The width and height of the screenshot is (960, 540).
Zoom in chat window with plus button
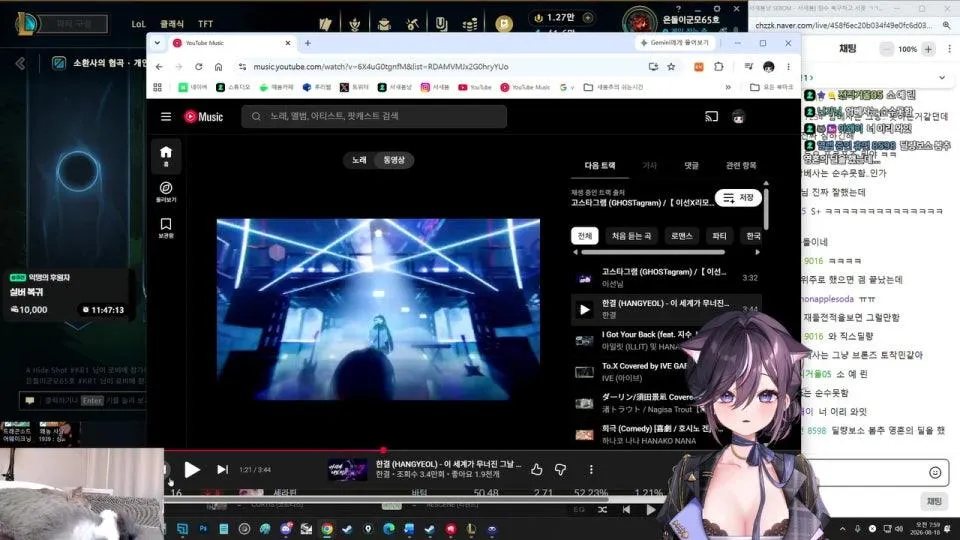pyautogui.click(x=928, y=49)
